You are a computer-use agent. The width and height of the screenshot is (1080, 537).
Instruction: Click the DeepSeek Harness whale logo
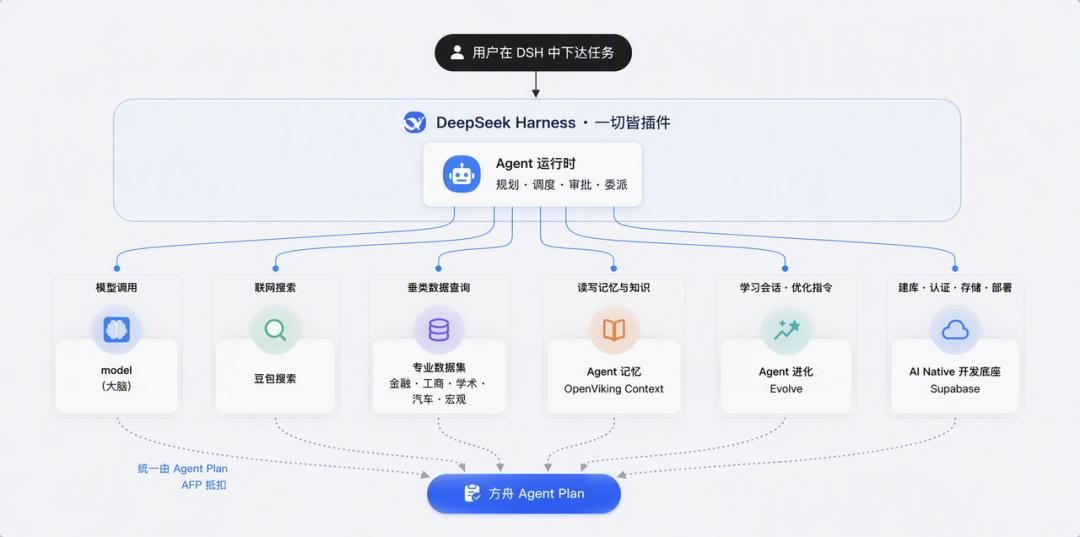pos(415,123)
